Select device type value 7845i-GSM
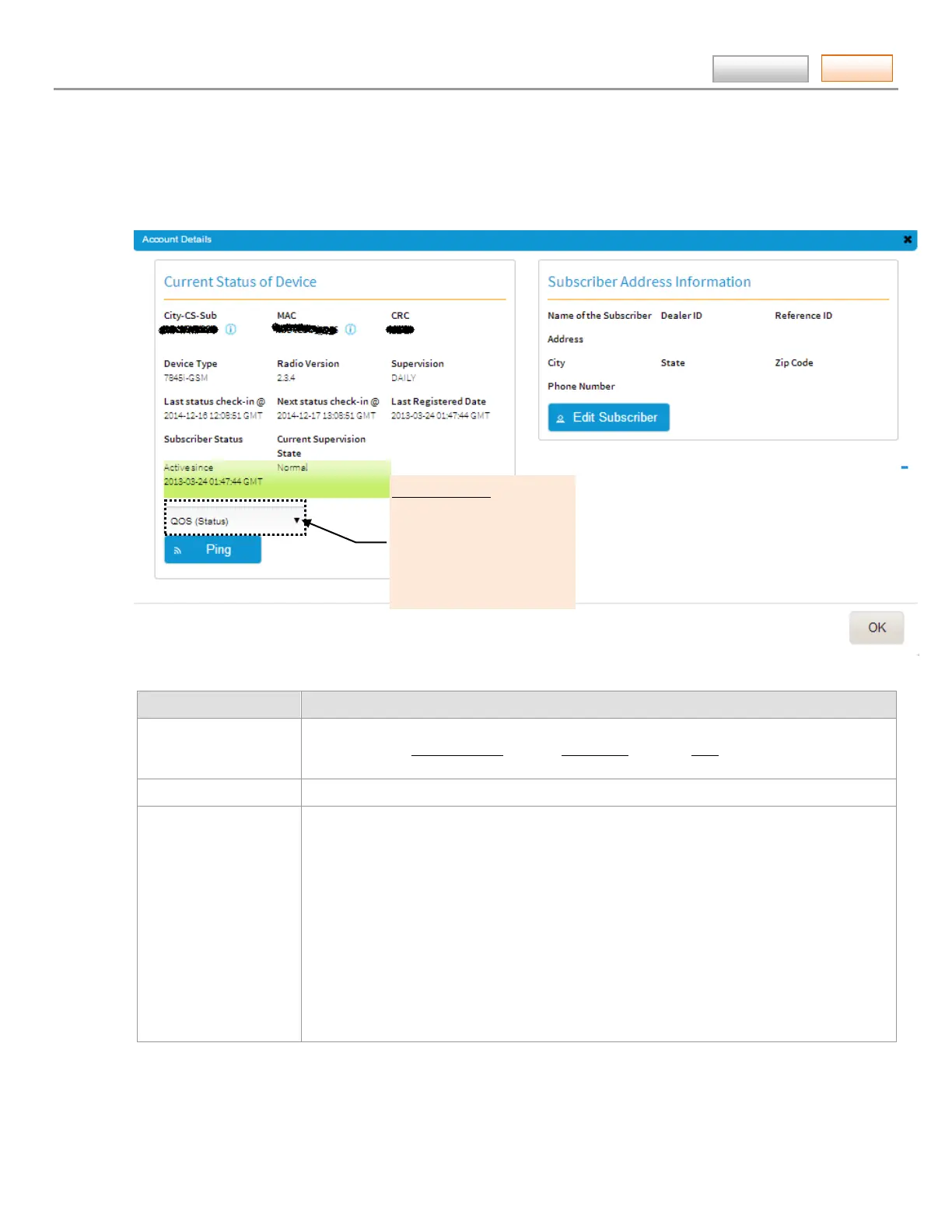Image resolution: width=952 pixels, height=1232 pixels. click(x=186, y=378)
